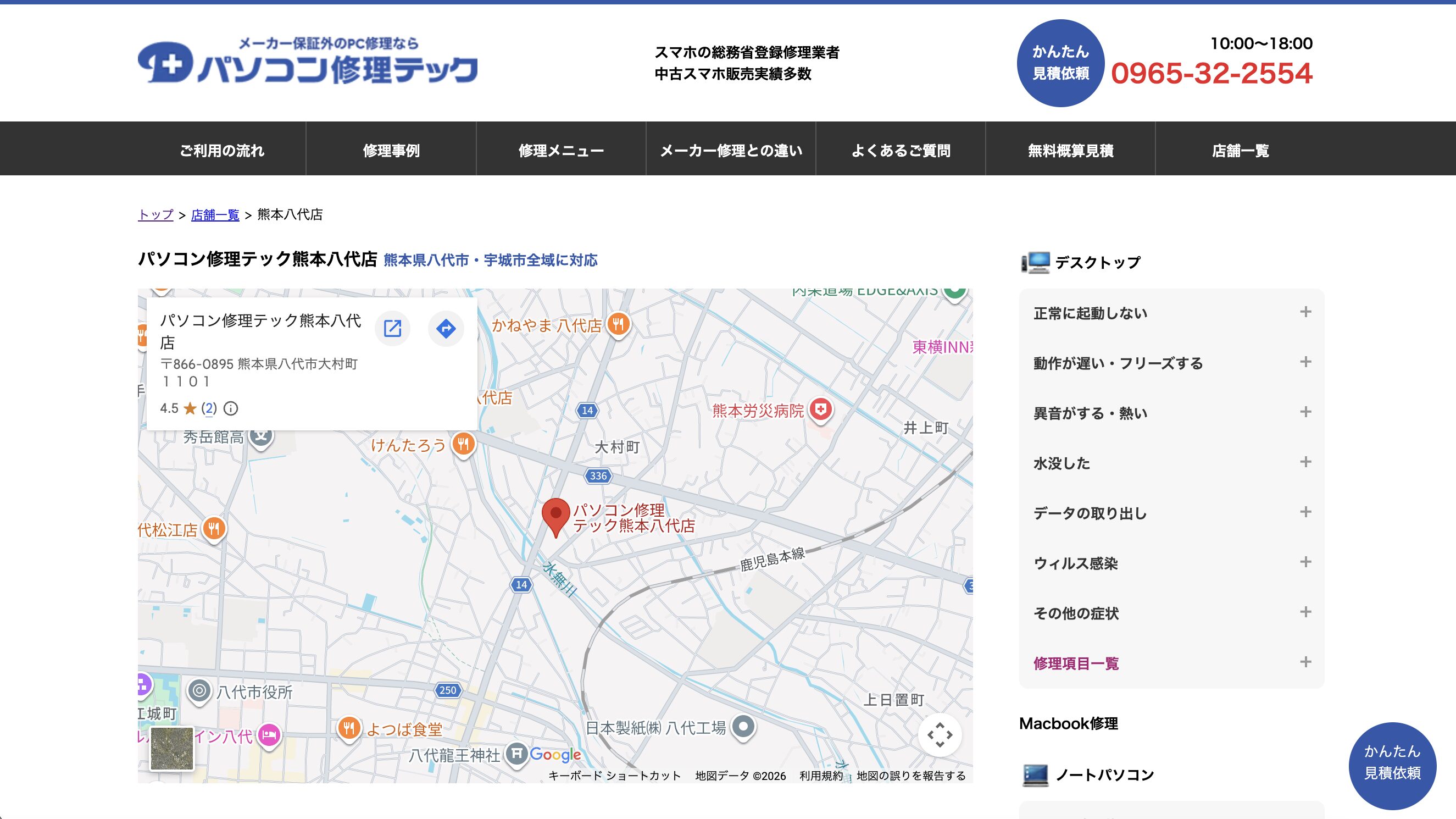Click the laptop icon beside ノートパソコン
Screen dimensions: 1456x819
tap(1036, 775)
